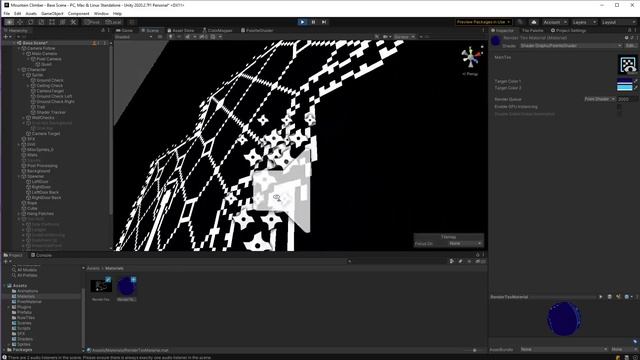Select the Move tool in toolbar
This screenshot has width=640, height=360.
20,22
